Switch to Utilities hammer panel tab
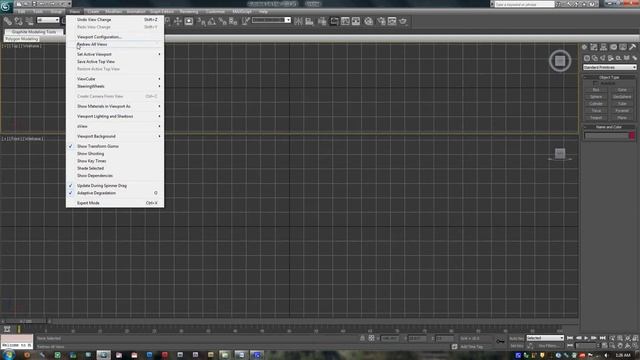The image size is (640, 360). tap(632, 47)
